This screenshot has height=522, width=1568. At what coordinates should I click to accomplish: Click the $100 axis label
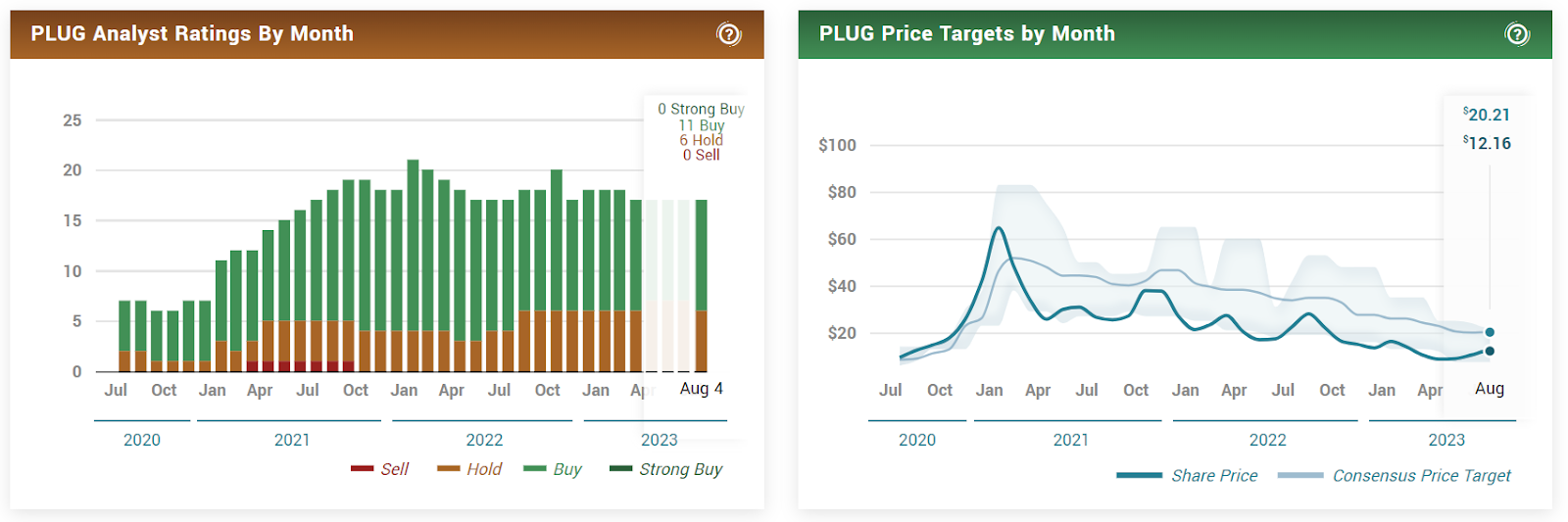838,145
